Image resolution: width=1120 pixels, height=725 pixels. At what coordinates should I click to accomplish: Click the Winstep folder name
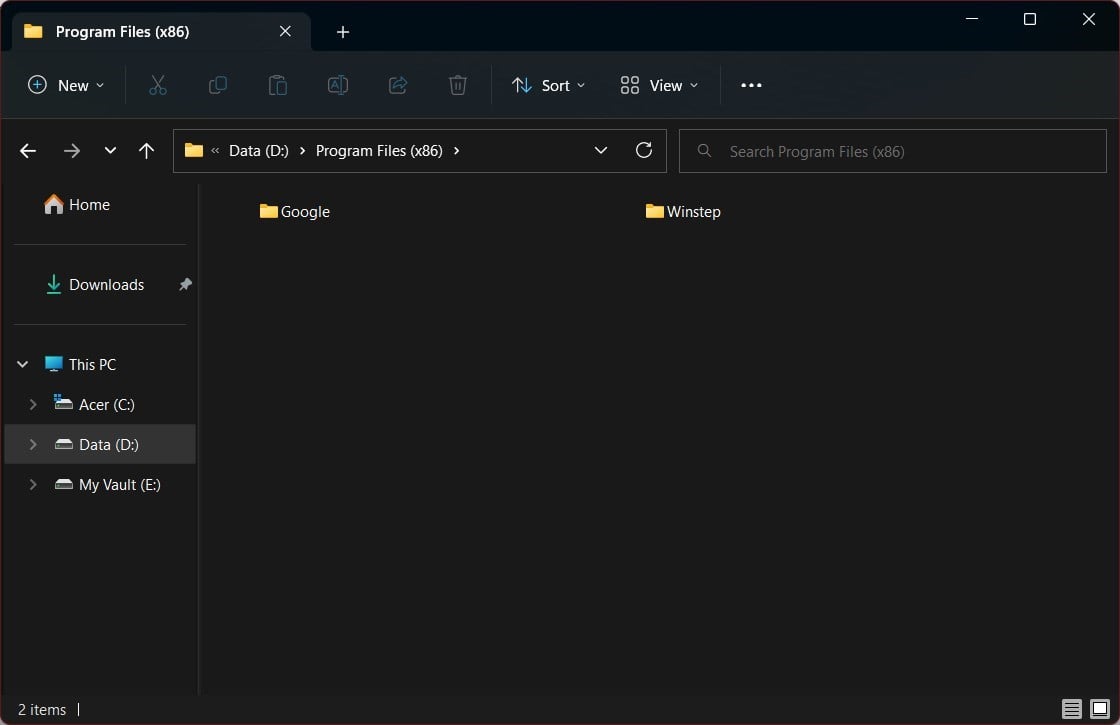(694, 211)
